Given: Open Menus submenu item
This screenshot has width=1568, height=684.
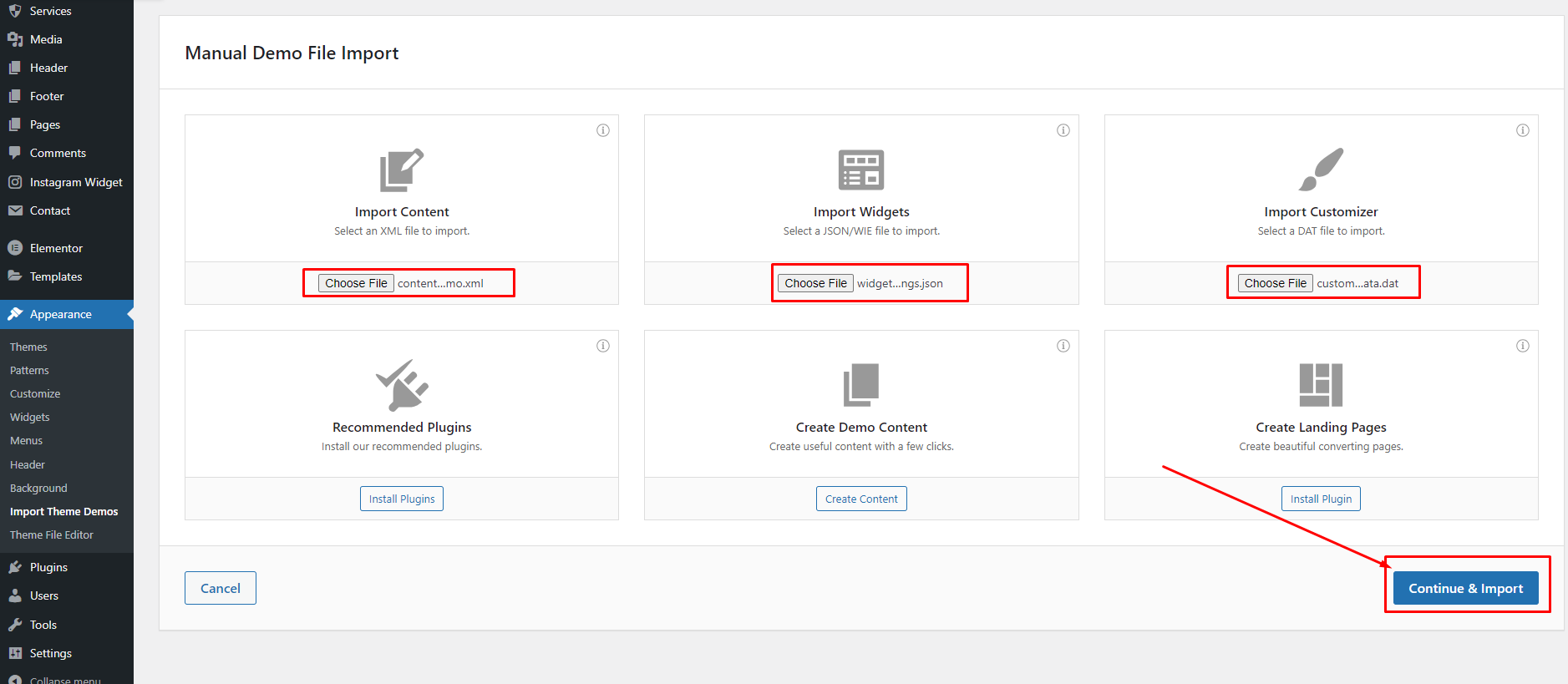Looking at the screenshot, I should tap(26, 440).
